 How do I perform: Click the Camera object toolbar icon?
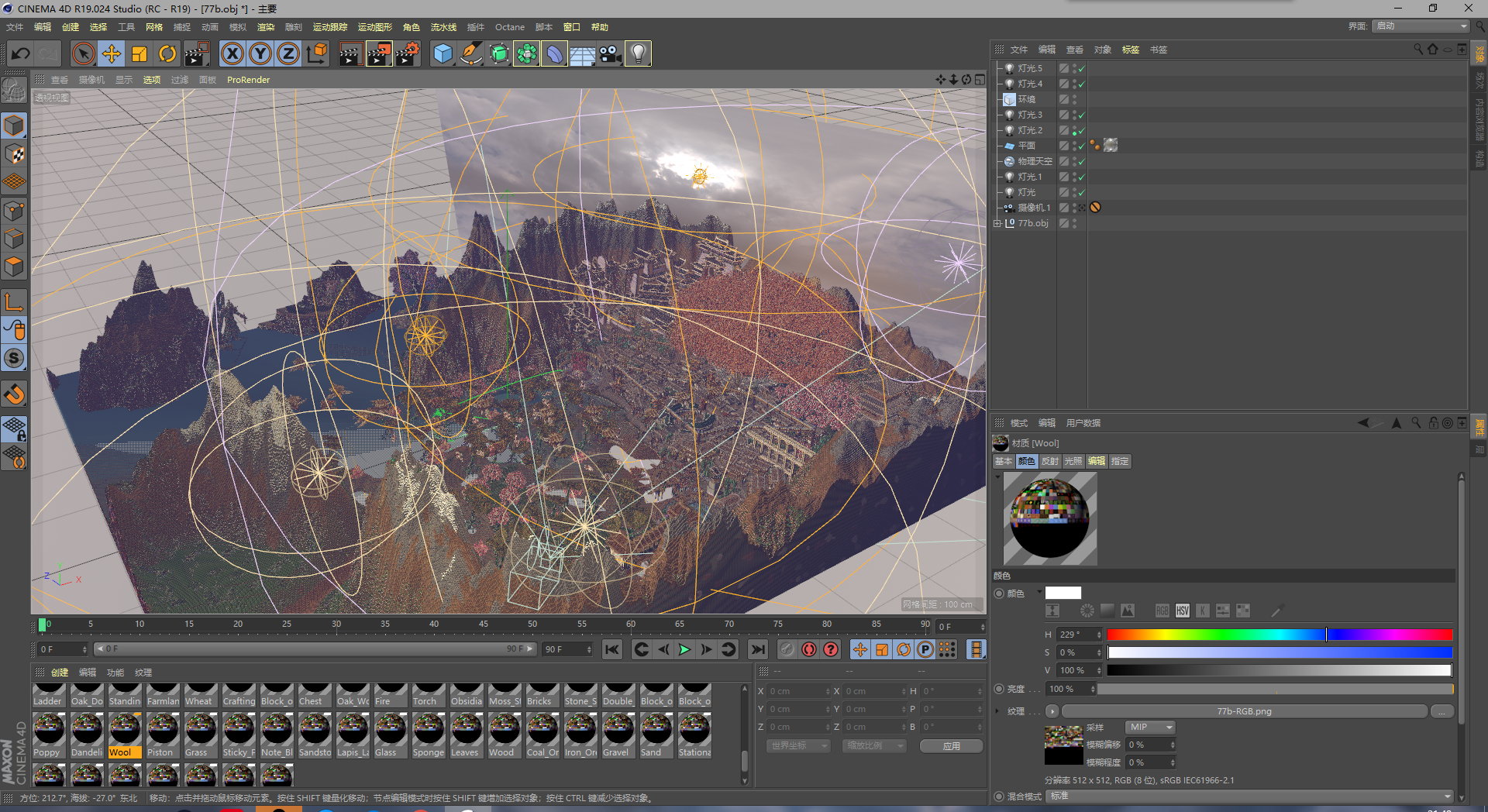(611, 53)
